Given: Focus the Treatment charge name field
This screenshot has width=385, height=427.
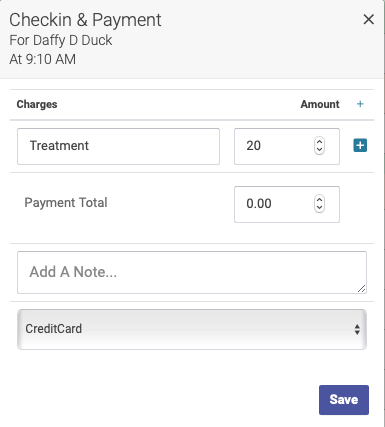Looking at the screenshot, I should (118, 146).
